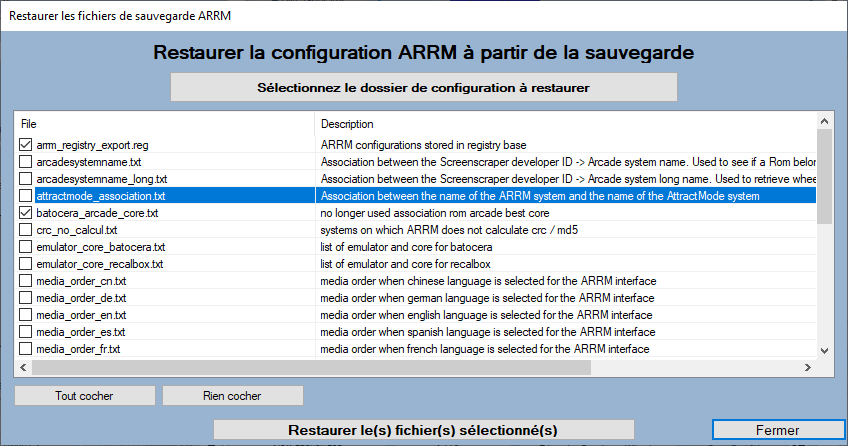
Task: Check the media_order_fr.txt checkbox
Action: [x=26, y=349]
